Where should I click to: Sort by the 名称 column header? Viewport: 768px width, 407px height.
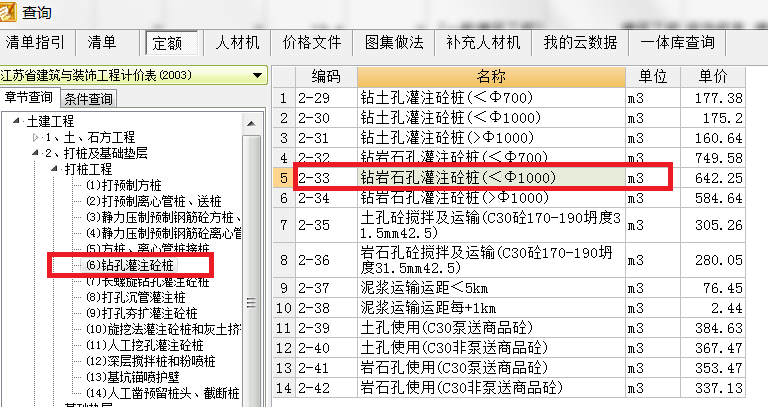[491, 77]
